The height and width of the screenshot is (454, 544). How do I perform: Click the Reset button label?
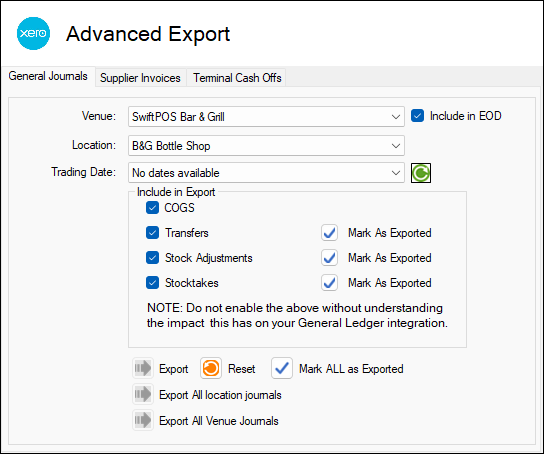[x=241, y=369]
